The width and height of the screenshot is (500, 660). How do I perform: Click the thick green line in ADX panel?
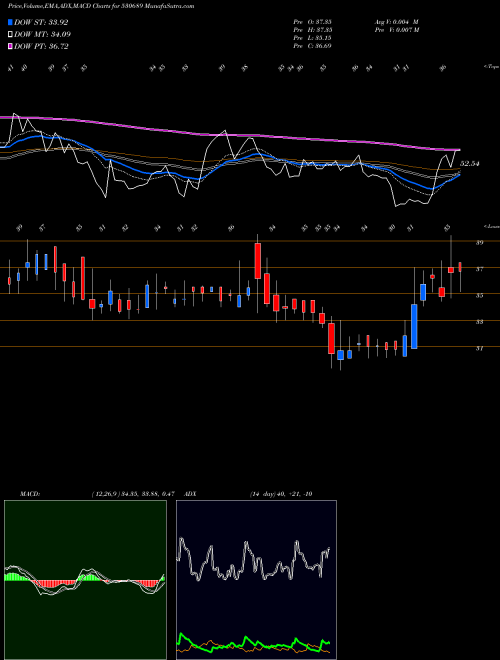pyautogui.click(x=253, y=643)
